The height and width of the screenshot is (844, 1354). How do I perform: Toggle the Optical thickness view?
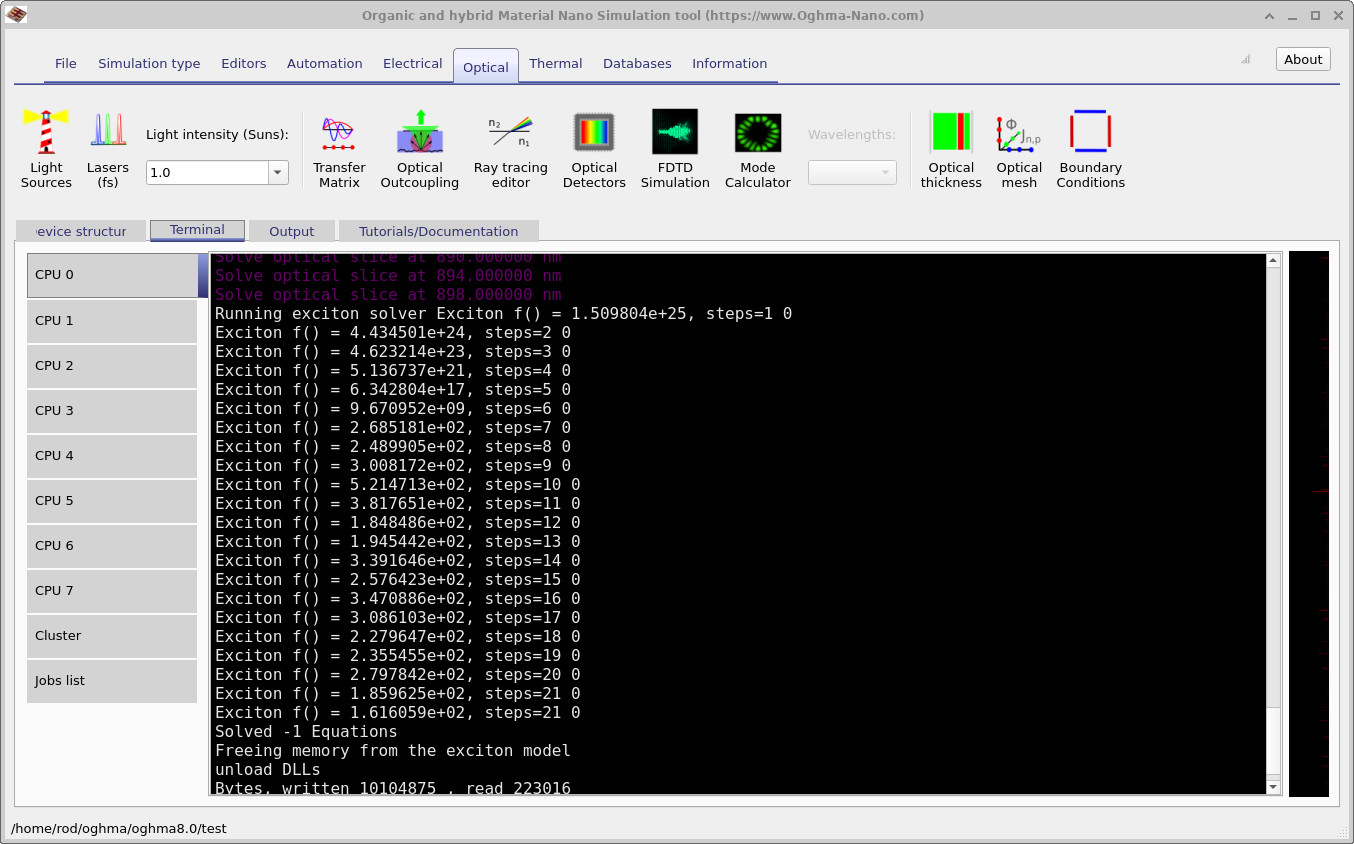[951, 148]
